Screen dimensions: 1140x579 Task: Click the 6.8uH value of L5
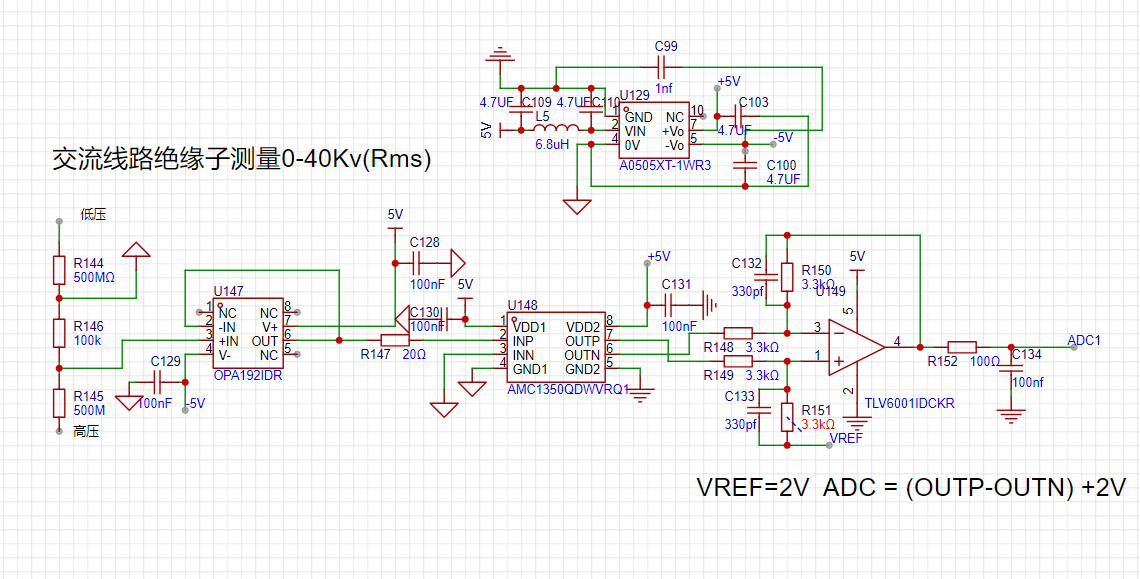click(552, 145)
